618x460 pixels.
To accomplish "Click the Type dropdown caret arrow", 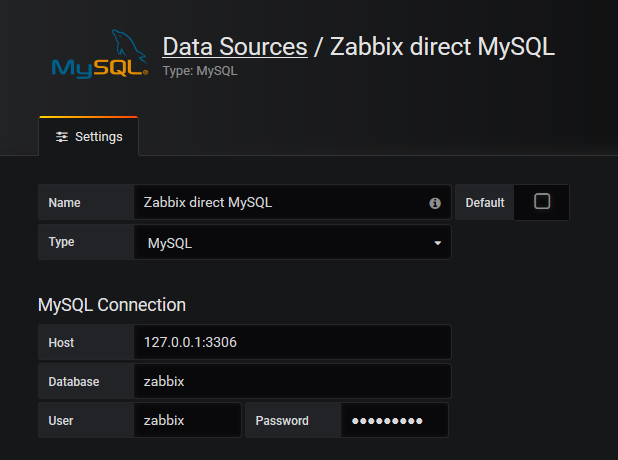I will [x=438, y=243].
